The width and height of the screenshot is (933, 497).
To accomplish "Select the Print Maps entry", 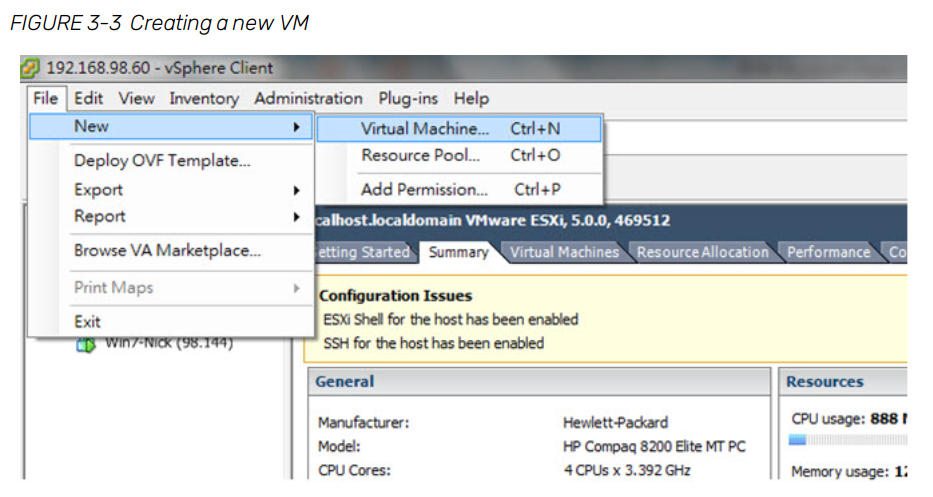I will click(x=113, y=288).
